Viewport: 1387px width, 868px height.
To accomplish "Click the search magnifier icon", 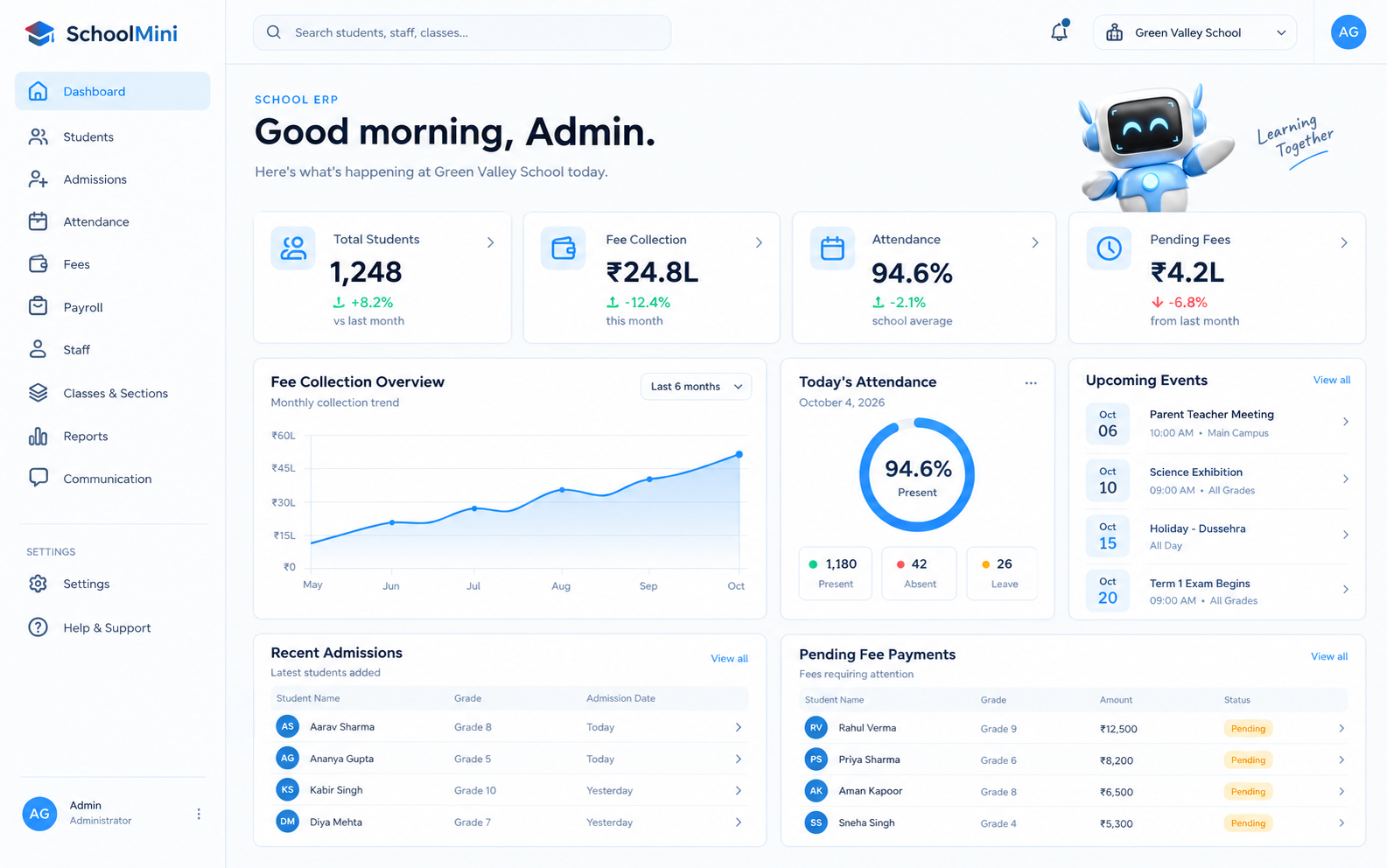I will click(274, 32).
